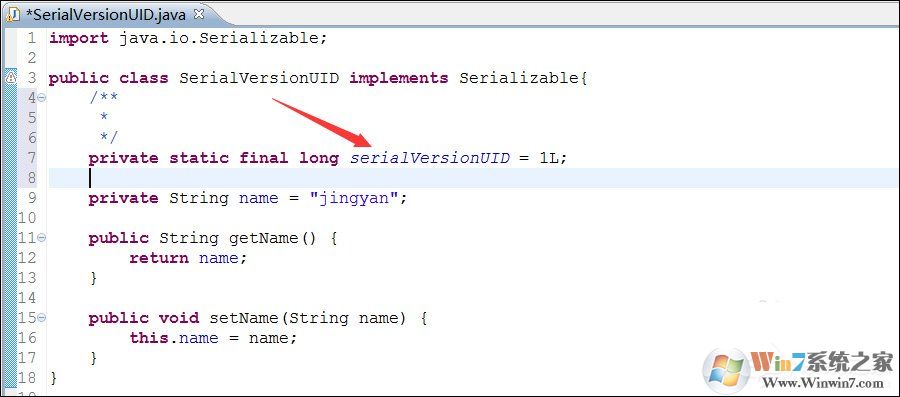Click line number 9 in the gutter
The height and width of the screenshot is (397, 900).
pos(31,198)
